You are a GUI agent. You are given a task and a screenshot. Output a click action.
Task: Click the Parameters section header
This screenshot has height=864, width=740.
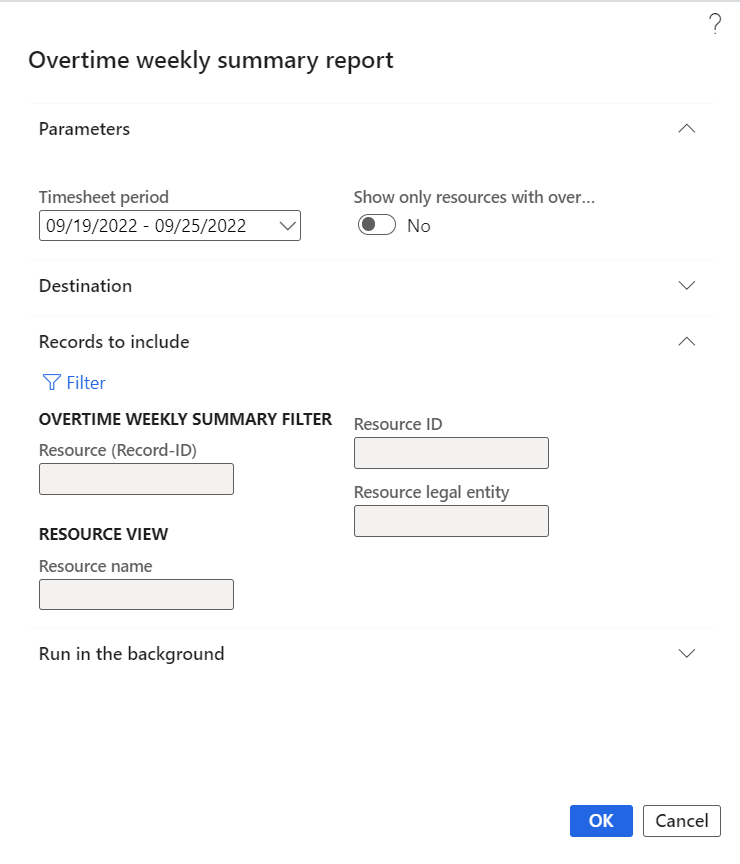(x=85, y=129)
